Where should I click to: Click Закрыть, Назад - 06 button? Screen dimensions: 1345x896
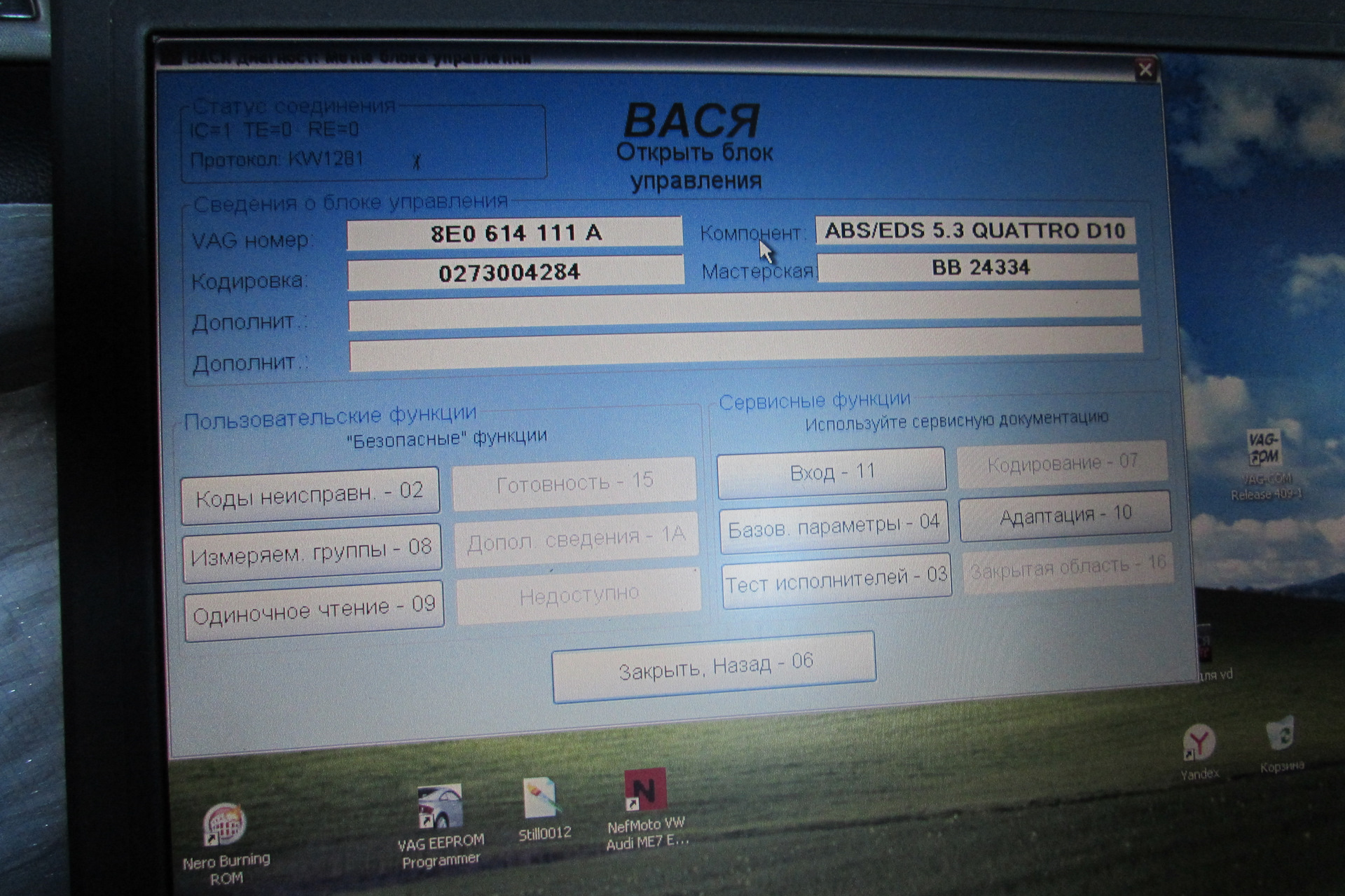tap(714, 666)
